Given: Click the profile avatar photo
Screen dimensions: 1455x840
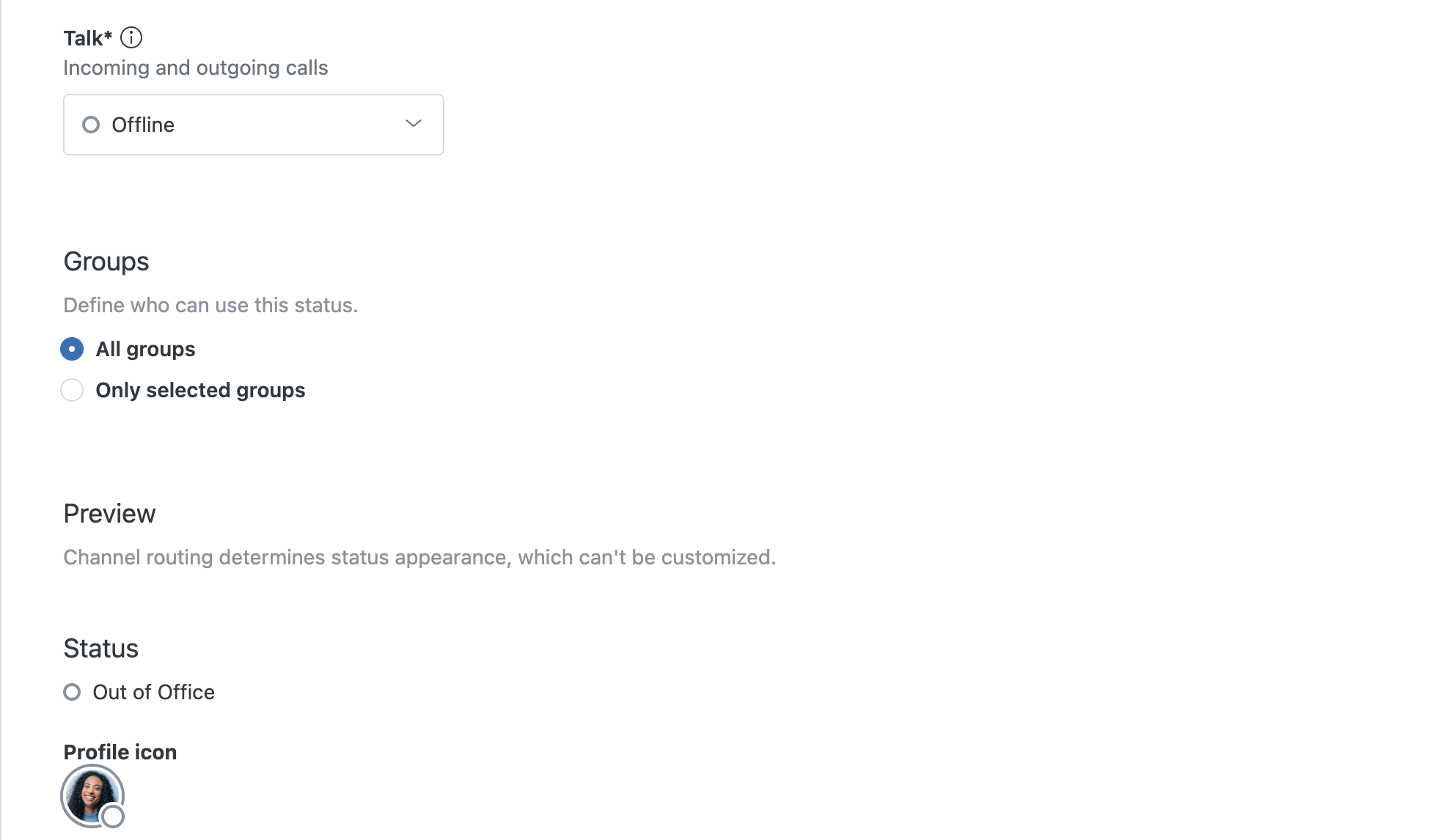Looking at the screenshot, I should pyautogui.click(x=89, y=794).
